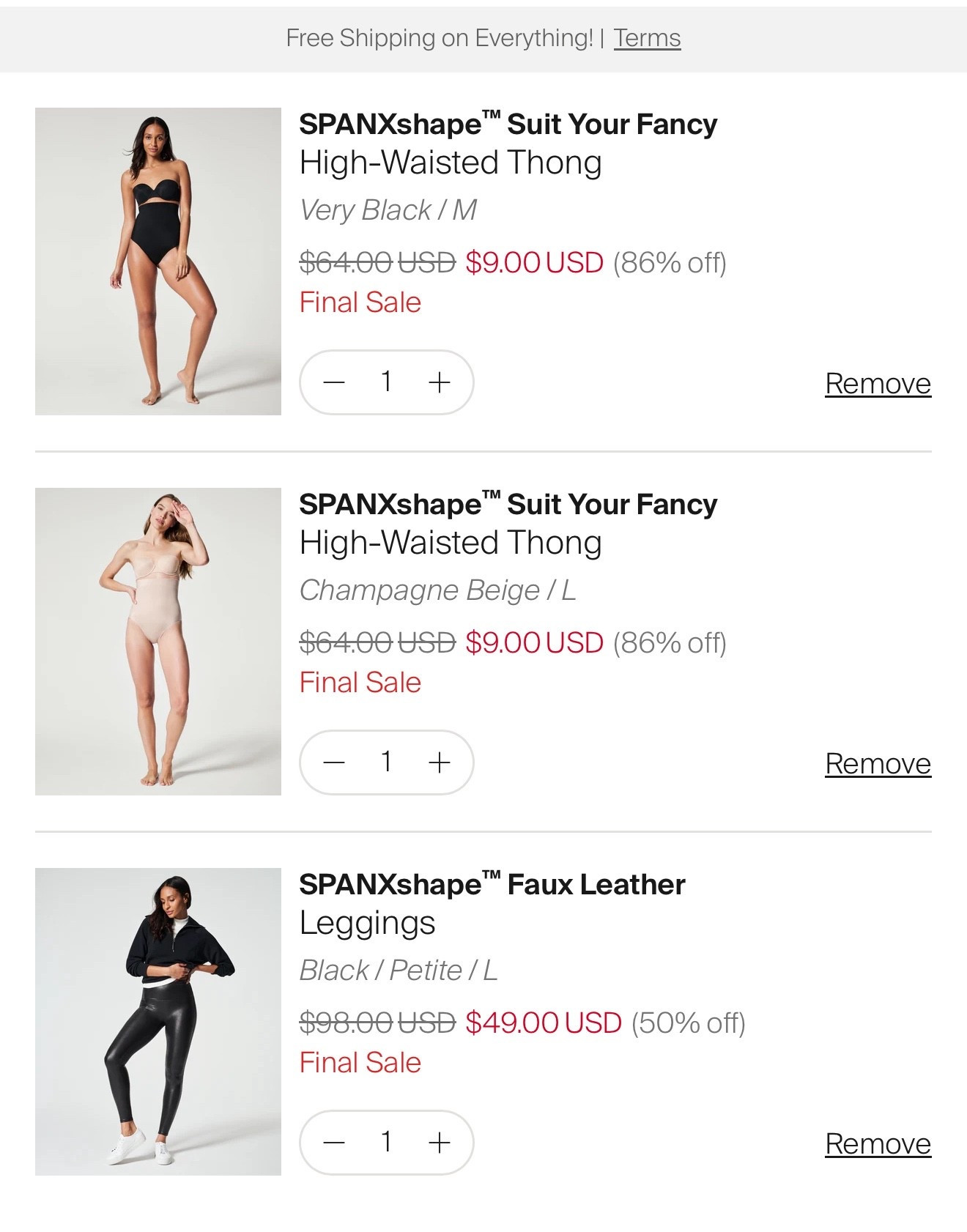Increase quantity of the Faux Leather Leggings
This screenshot has height=1232, width=967.
(x=440, y=1143)
